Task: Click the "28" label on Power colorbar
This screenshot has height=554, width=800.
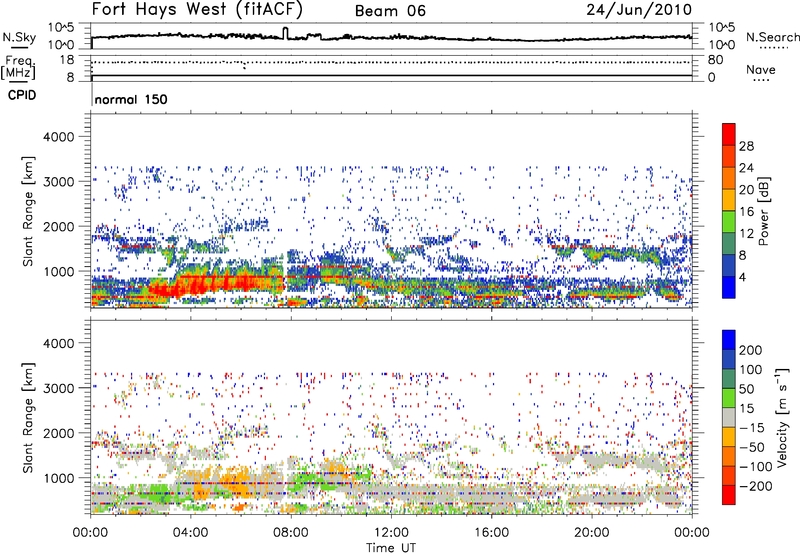Action: (746, 146)
